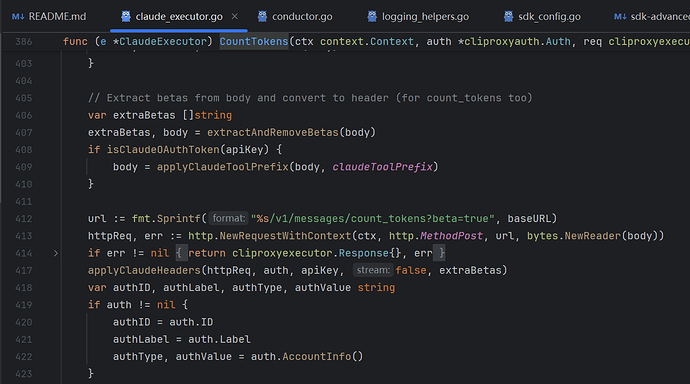Image resolution: width=690 pixels, height=384 pixels.
Task: Switch to the logging_helpers.go tab
Action: [418, 17]
